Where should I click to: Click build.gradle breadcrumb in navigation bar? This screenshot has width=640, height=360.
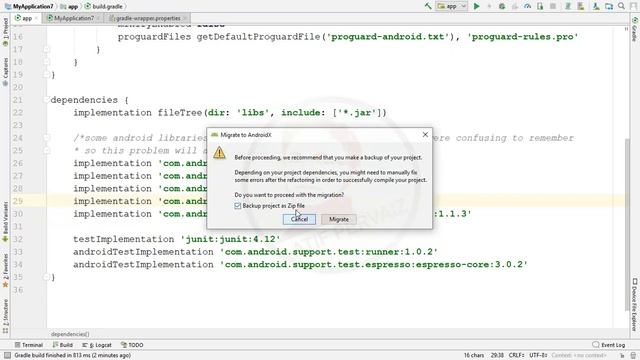coord(103,7)
